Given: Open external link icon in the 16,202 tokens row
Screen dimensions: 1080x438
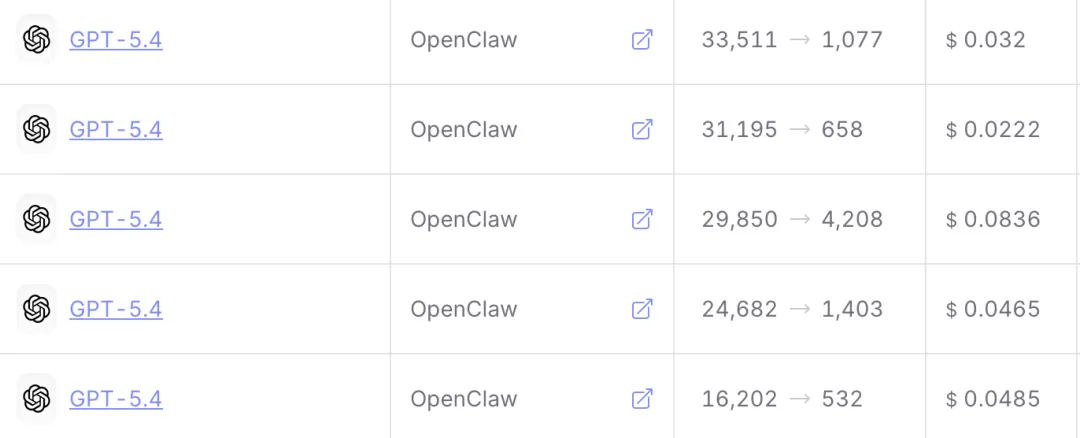Looking at the screenshot, I should (x=642, y=399).
